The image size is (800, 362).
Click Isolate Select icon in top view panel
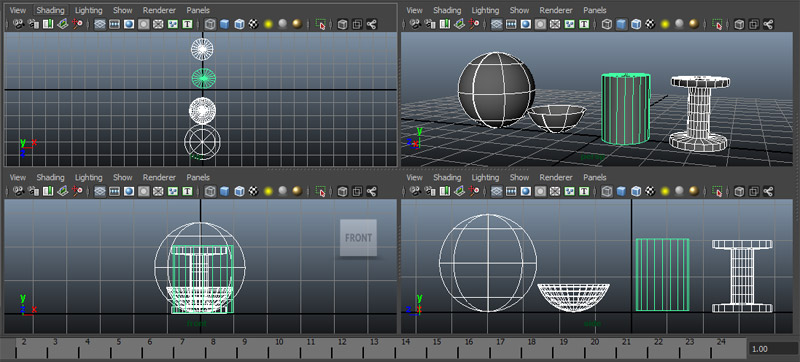click(x=320, y=24)
